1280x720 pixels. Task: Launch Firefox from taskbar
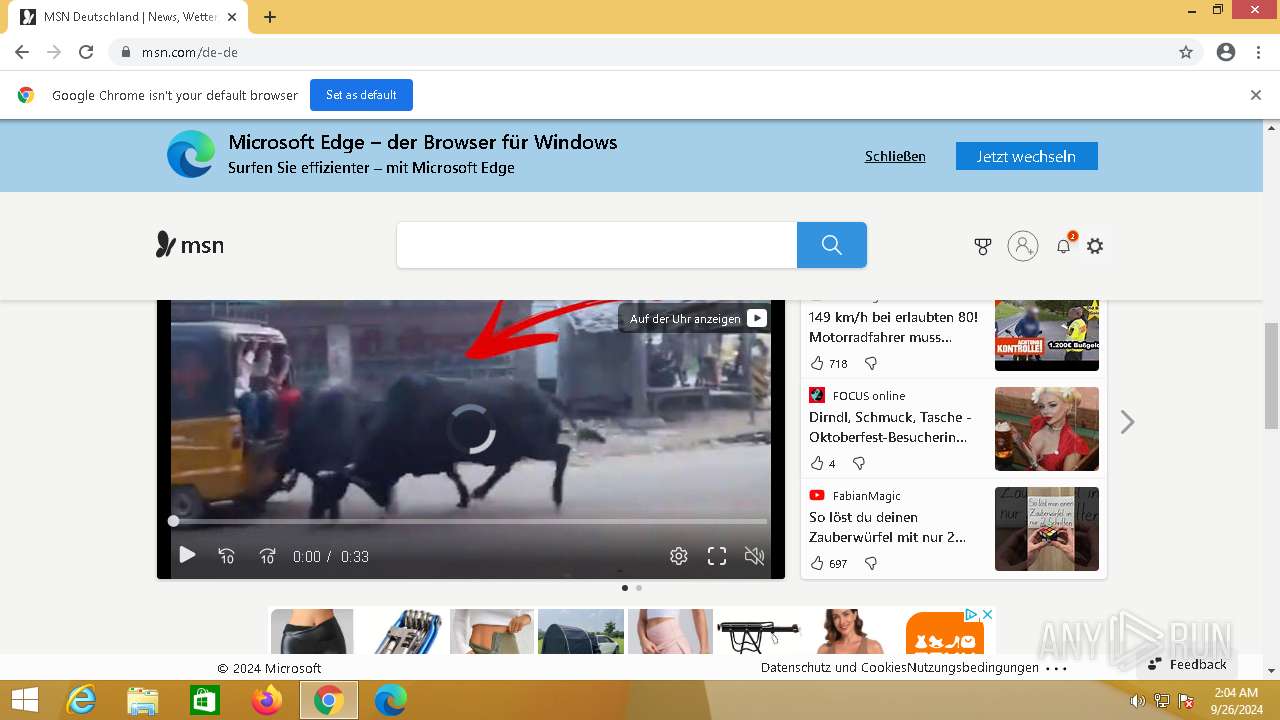[x=267, y=701]
